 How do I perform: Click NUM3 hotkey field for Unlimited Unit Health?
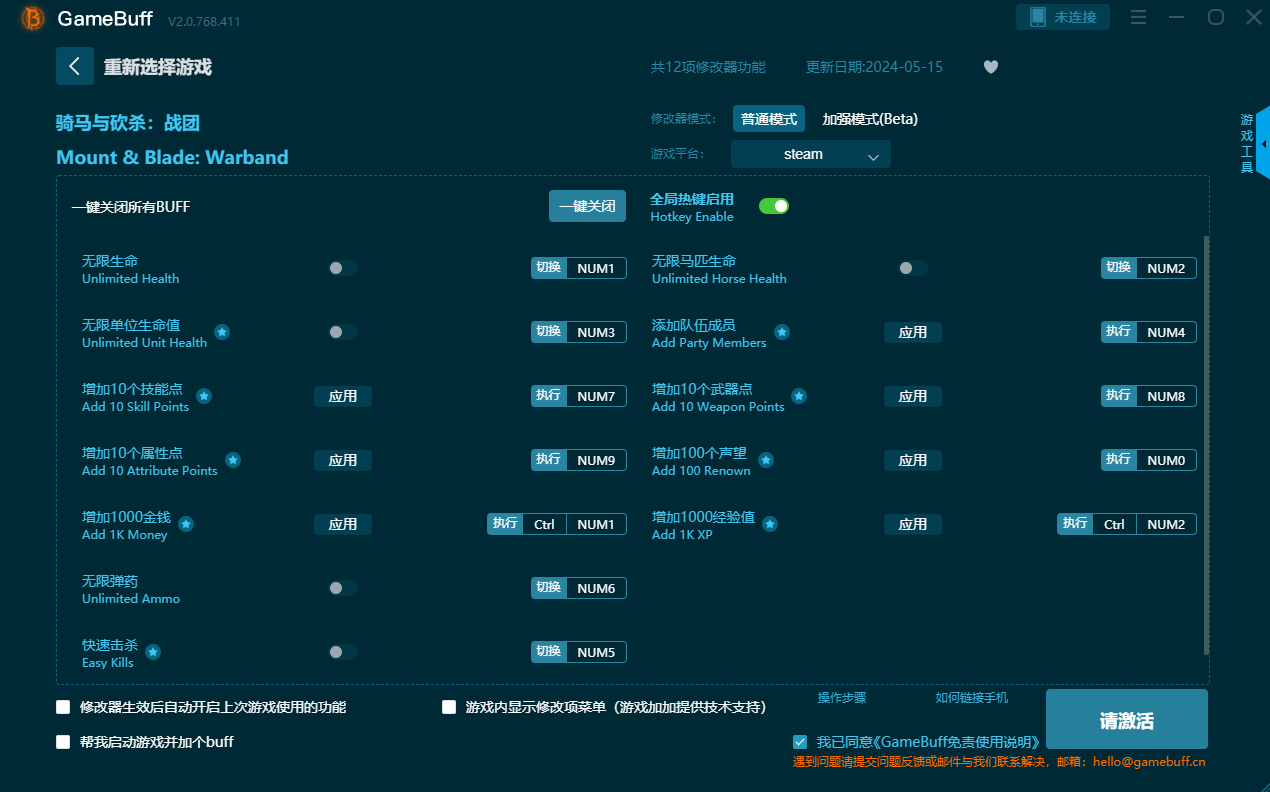click(x=596, y=332)
